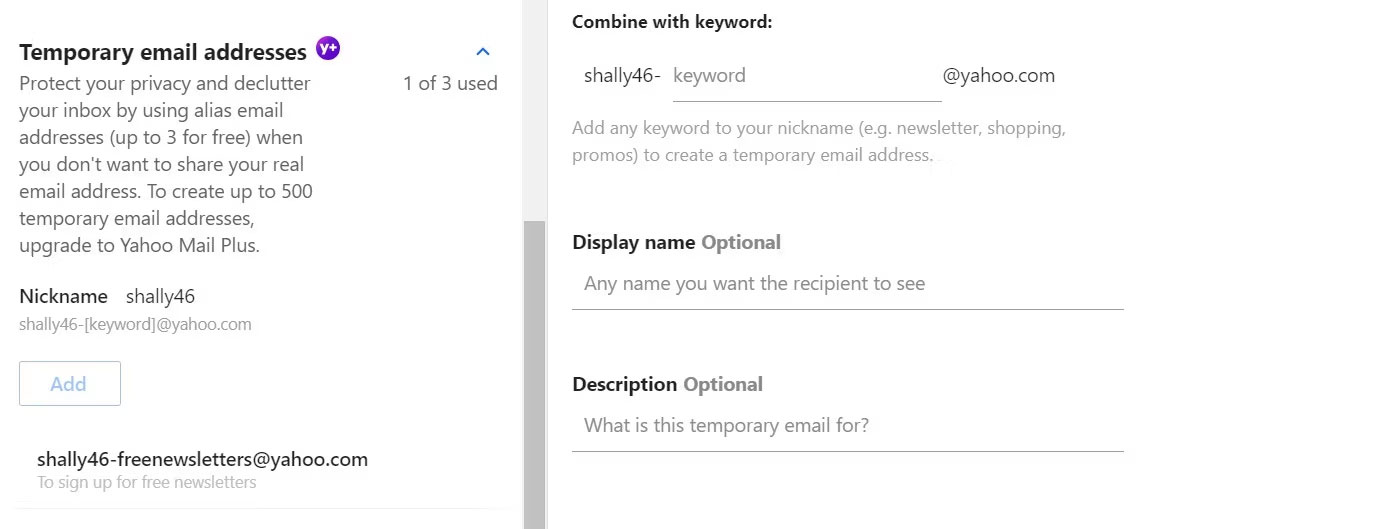Click the '@yahoo.com' domain suffix
This screenshot has width=1383, height=529.
[999, 75]
